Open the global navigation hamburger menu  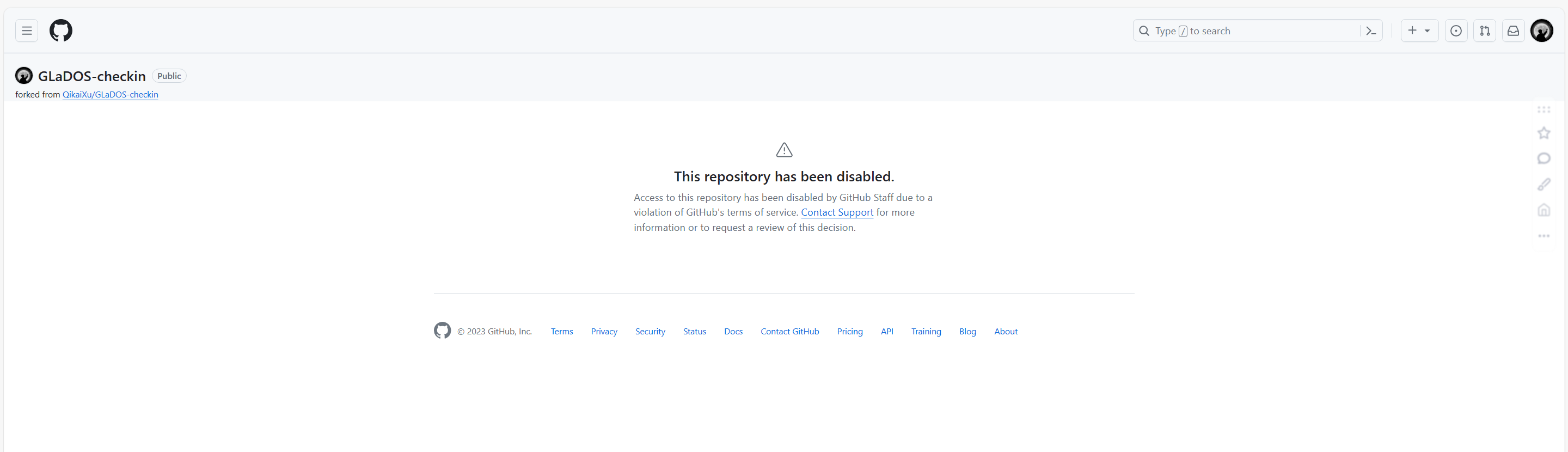[27, 30]
